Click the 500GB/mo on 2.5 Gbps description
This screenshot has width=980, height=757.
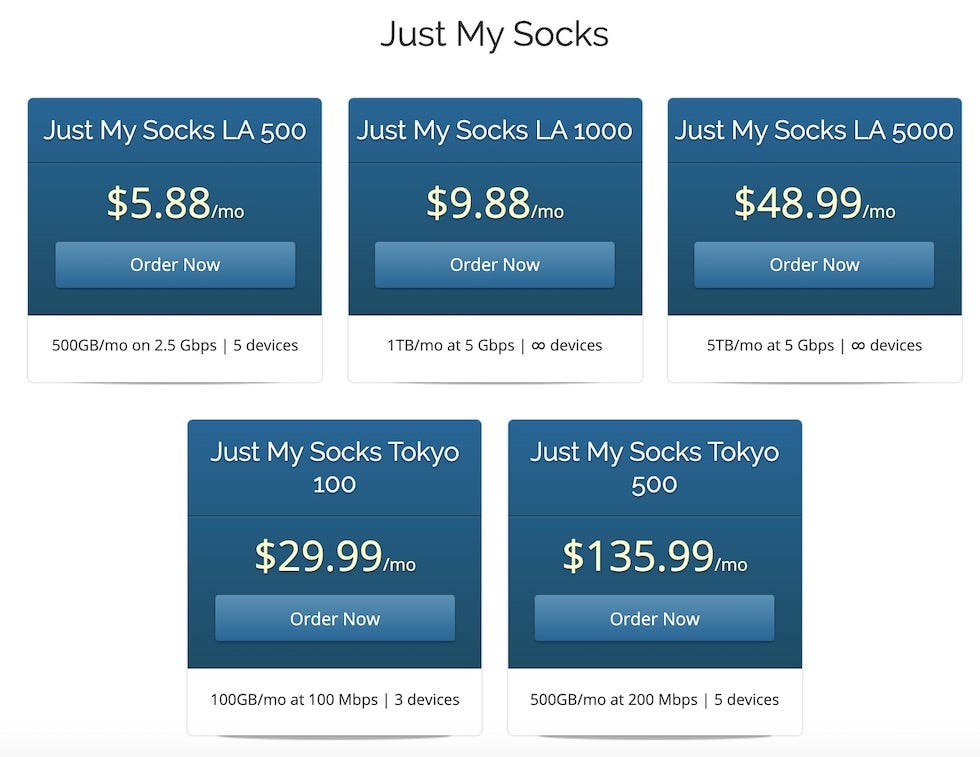pyautogui.click(x=134, y=346)
